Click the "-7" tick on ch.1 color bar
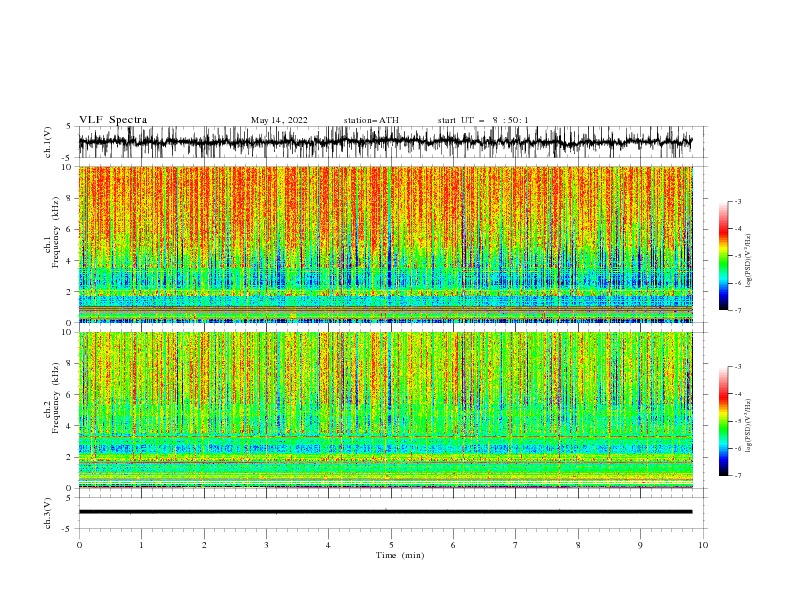Screen dimensions: 792x612 tap(738, 311)
